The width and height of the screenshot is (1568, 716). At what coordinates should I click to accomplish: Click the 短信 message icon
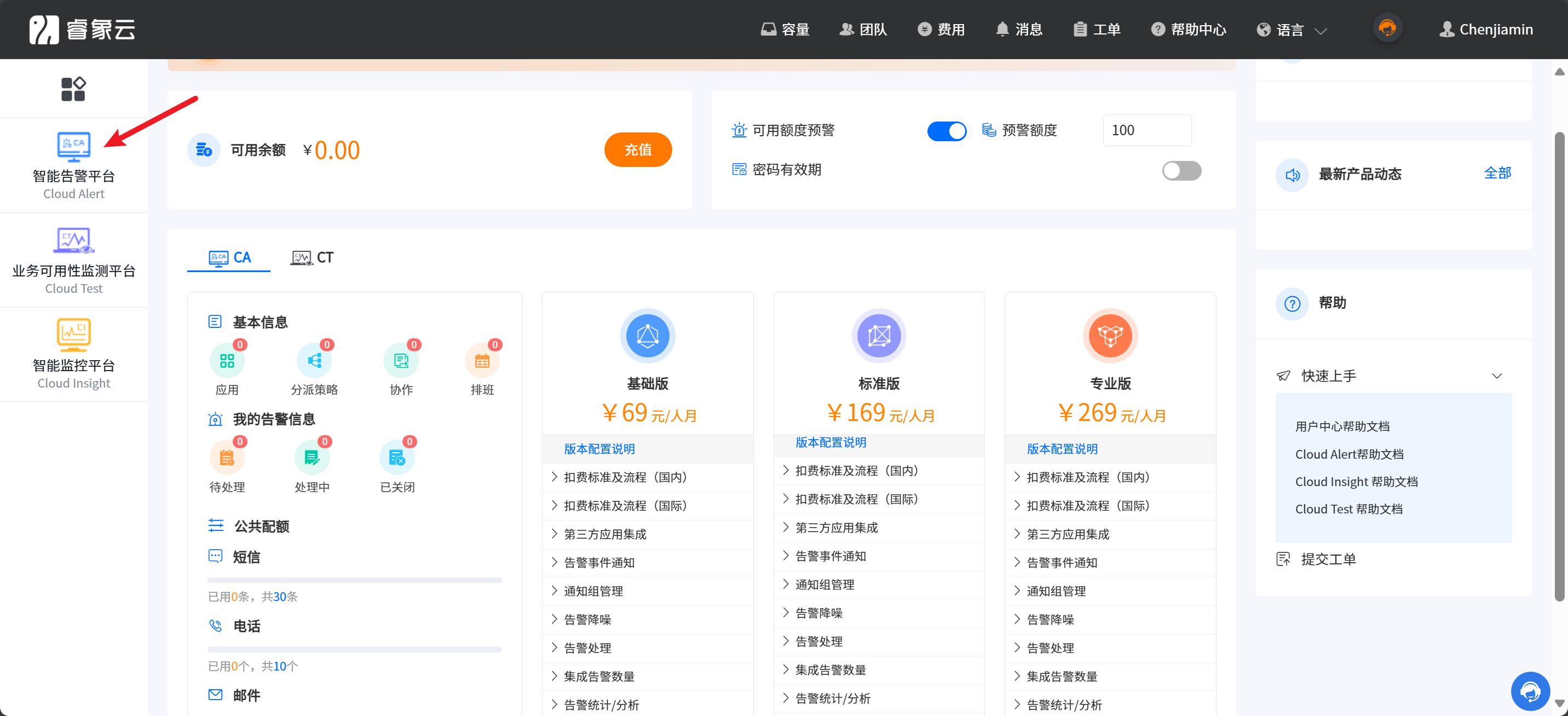[x=216, y=556]
